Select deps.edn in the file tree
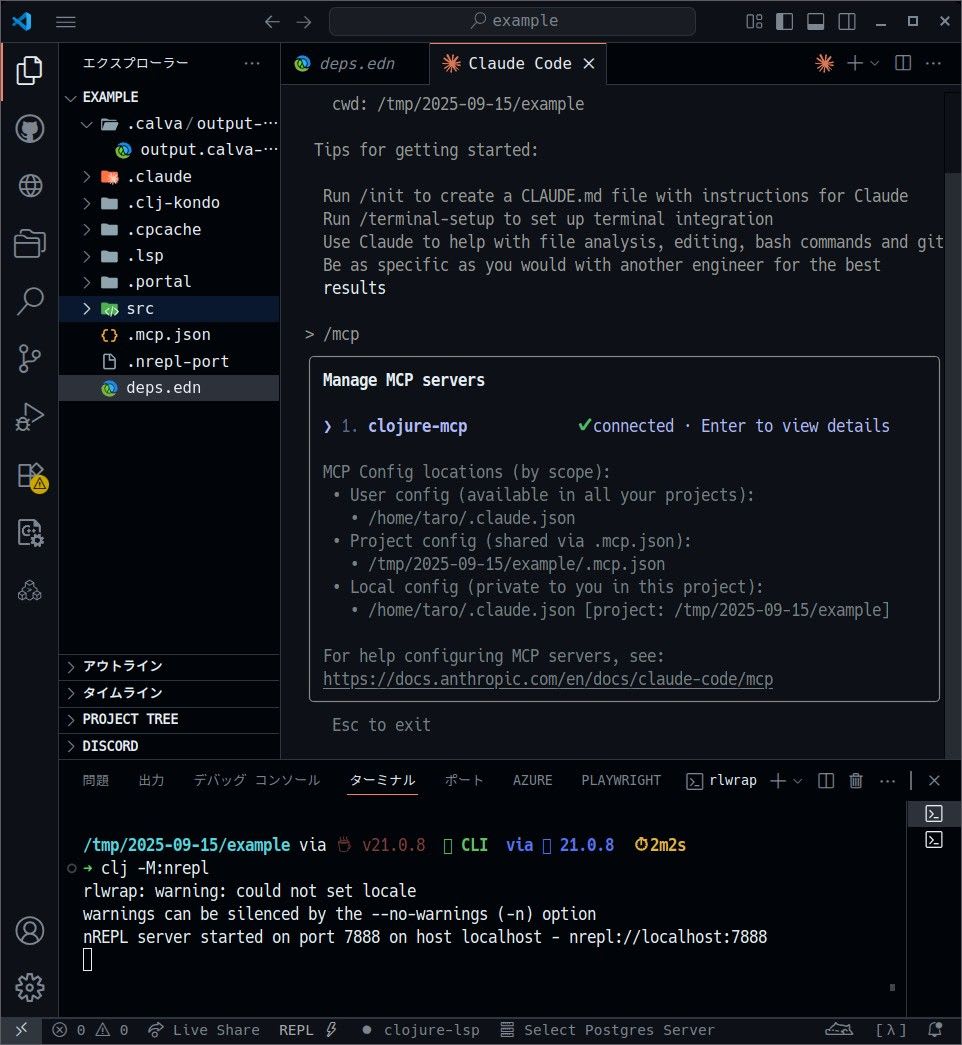962x1045 pixels. click(x=169, y=388)
